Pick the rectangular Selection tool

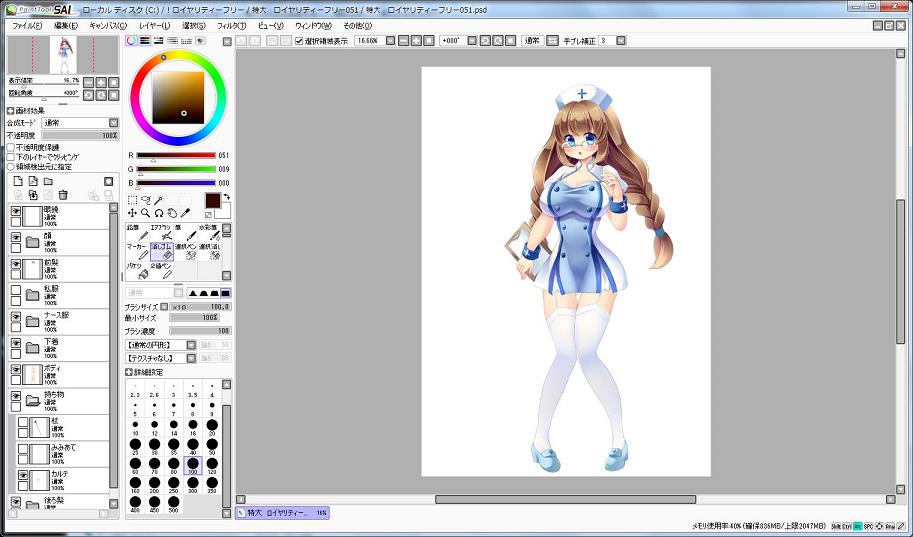click(x=132, y=199)
